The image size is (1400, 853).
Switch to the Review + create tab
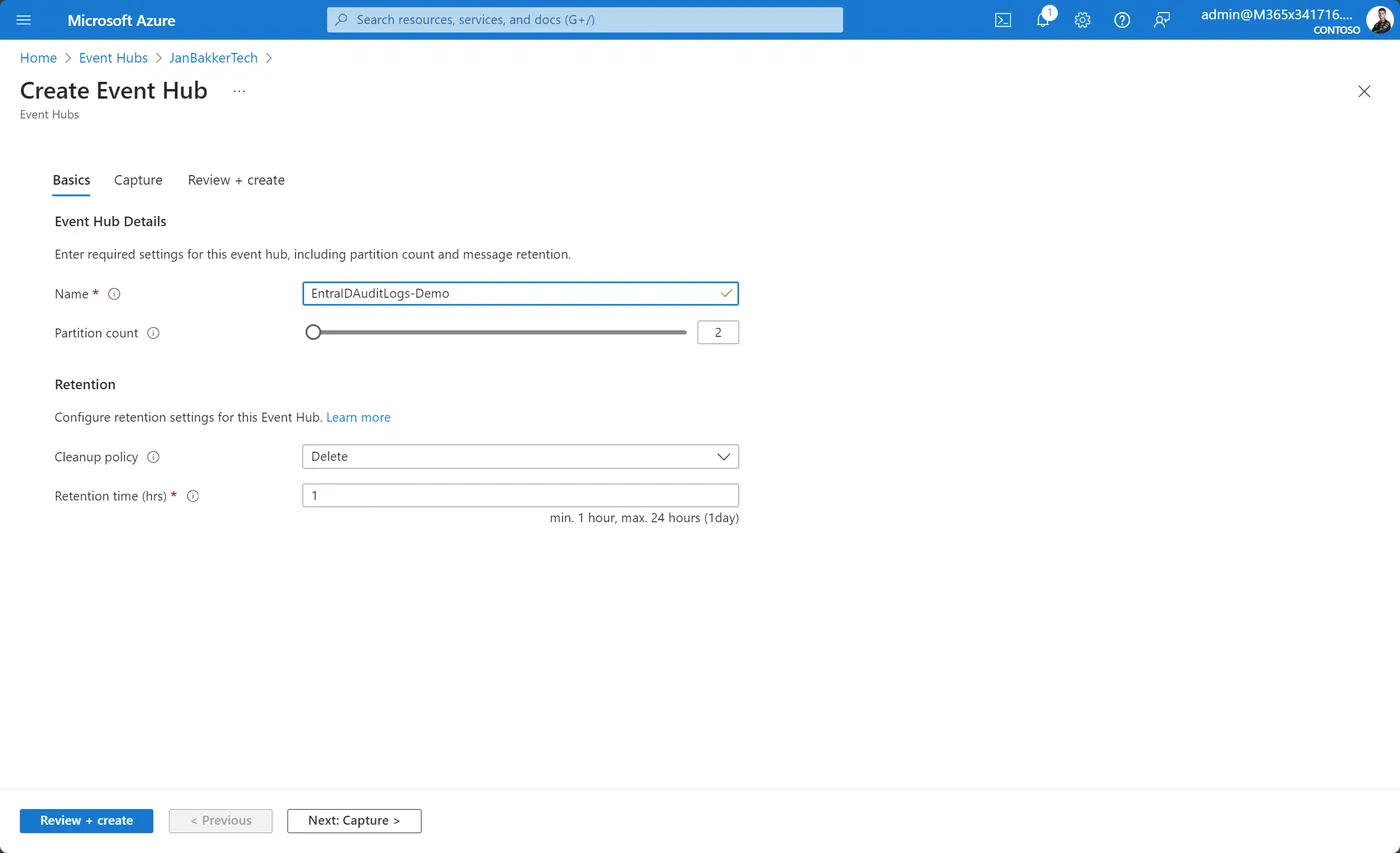pos(236,180)
